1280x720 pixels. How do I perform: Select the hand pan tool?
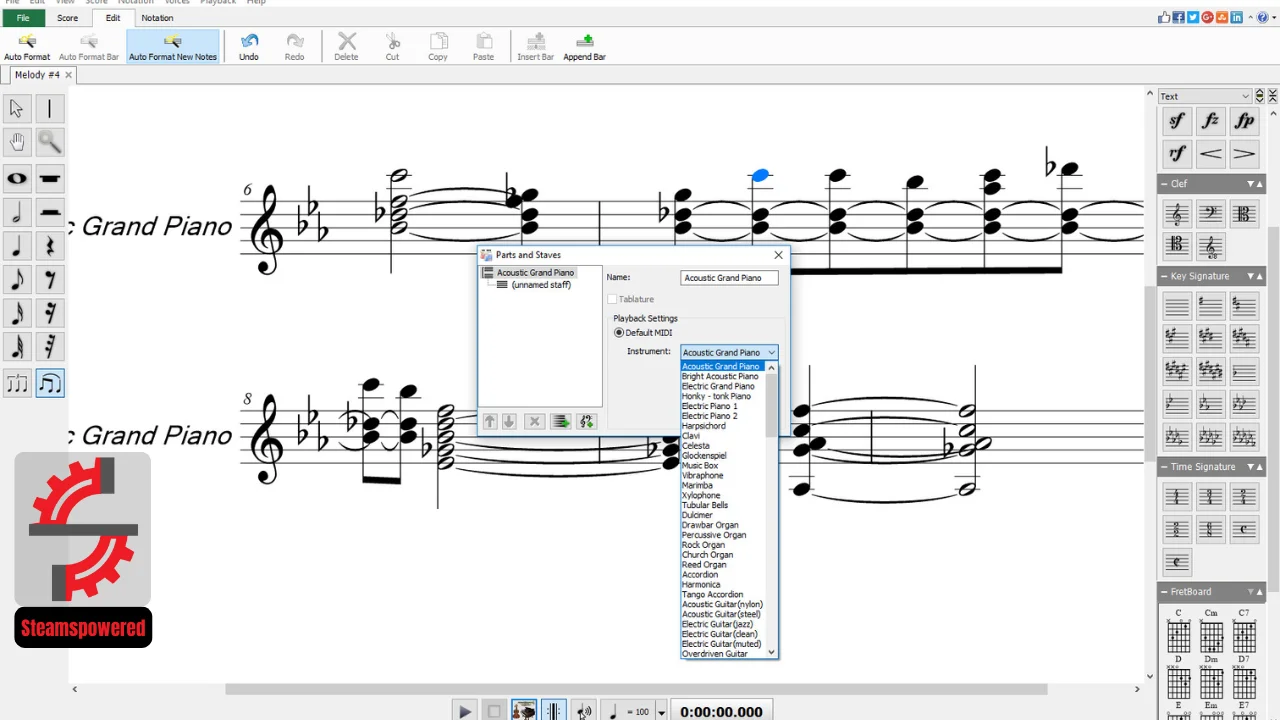[17, 142]
